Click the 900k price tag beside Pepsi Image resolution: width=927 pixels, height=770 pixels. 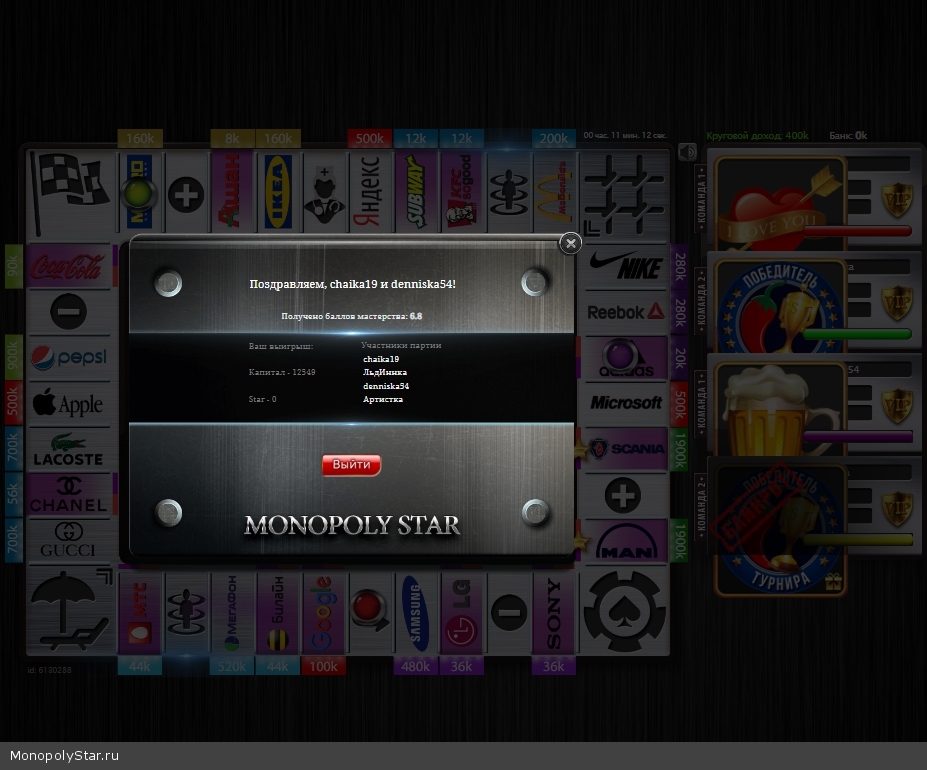point(14,357)
